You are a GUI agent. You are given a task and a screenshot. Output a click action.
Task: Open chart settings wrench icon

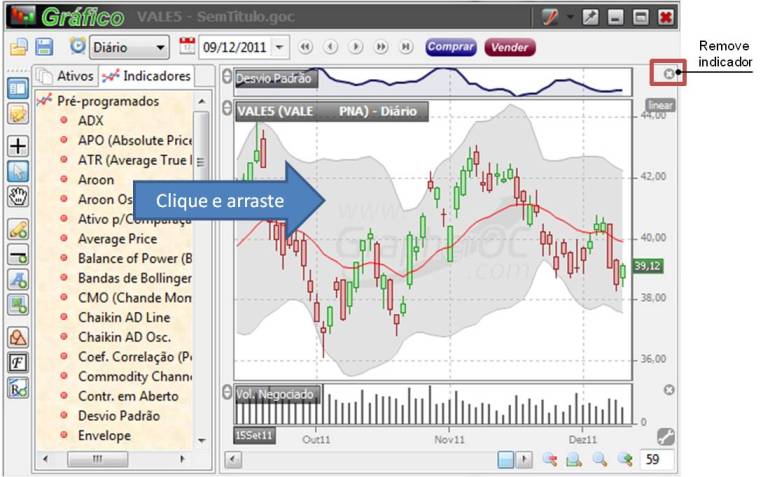point(666,437)
